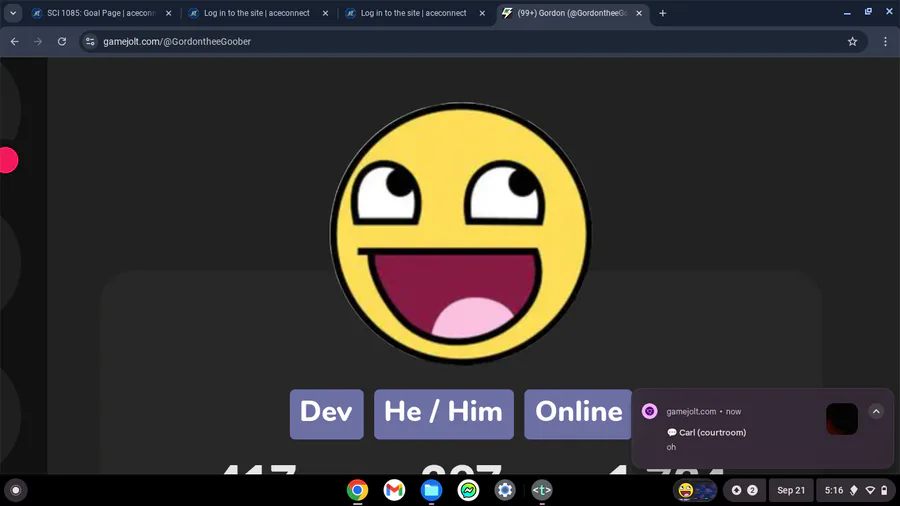Click the notification sender thumbnail image
900x506 pixels.
[842, 419]
